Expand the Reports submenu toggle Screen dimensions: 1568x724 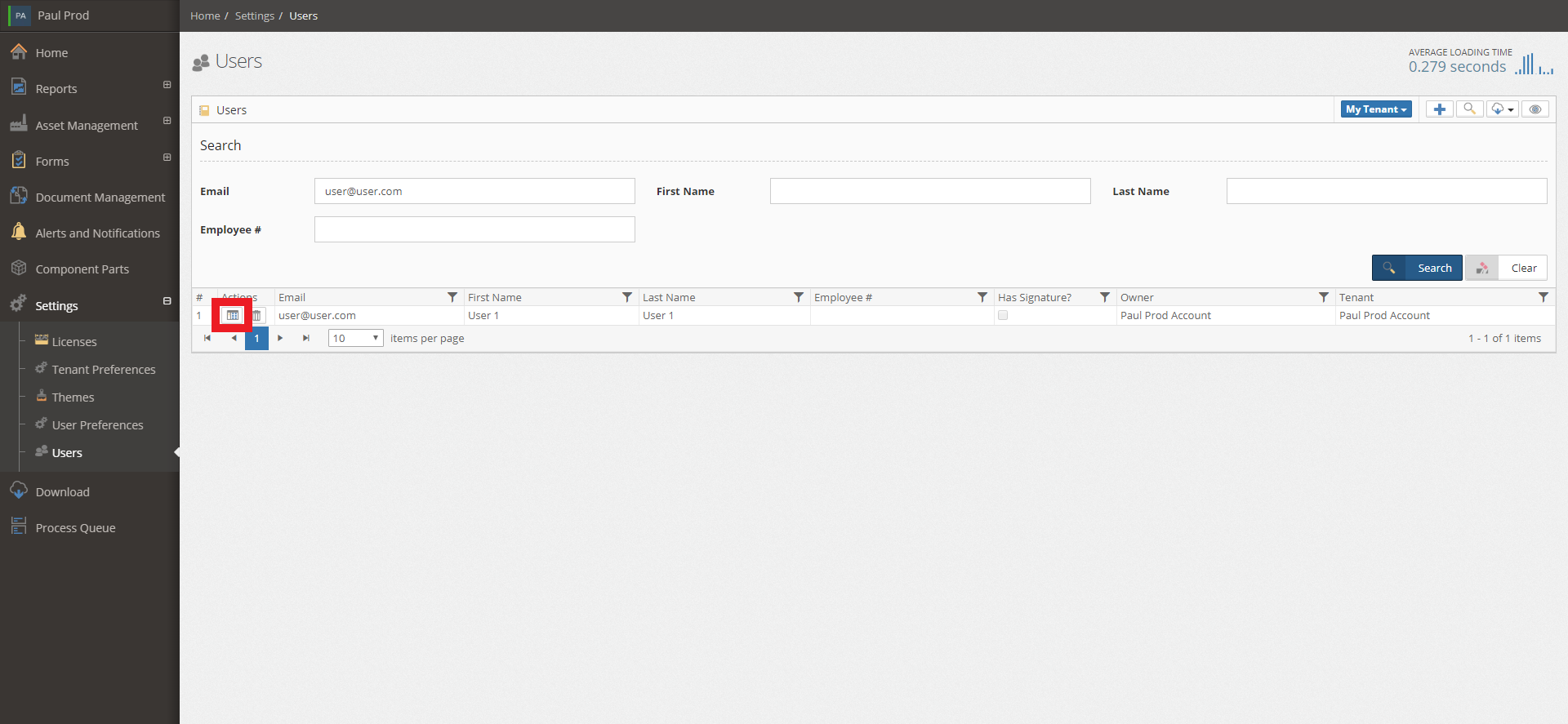pyautogui.click(x=167, y=85)
